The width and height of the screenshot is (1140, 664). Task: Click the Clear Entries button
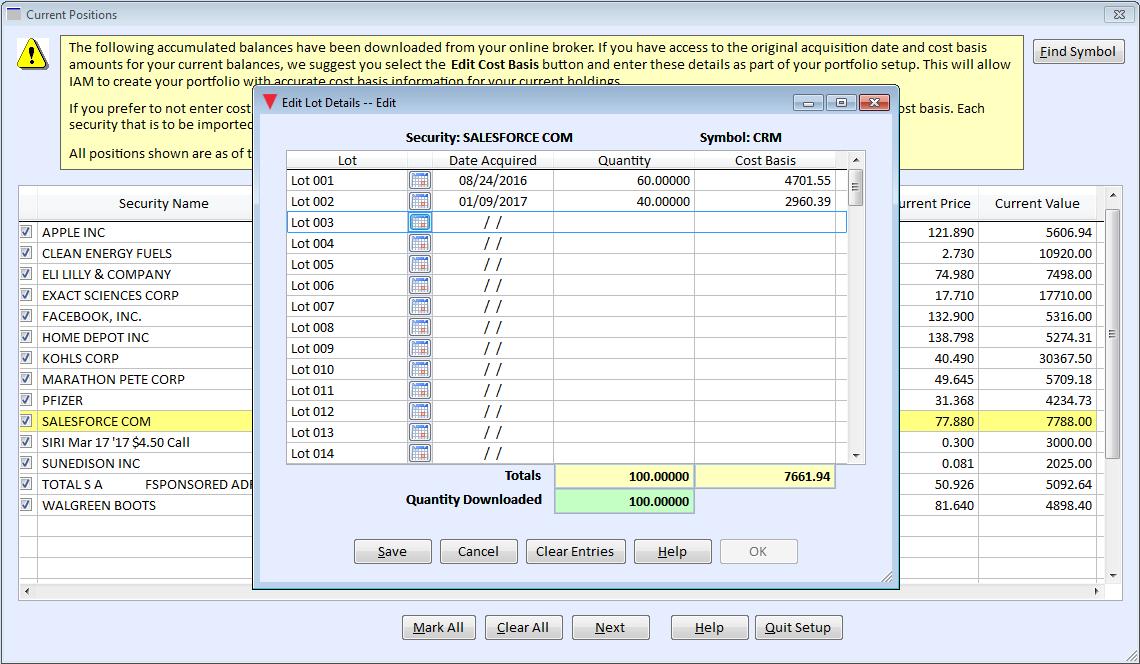[x=574, y=551]
